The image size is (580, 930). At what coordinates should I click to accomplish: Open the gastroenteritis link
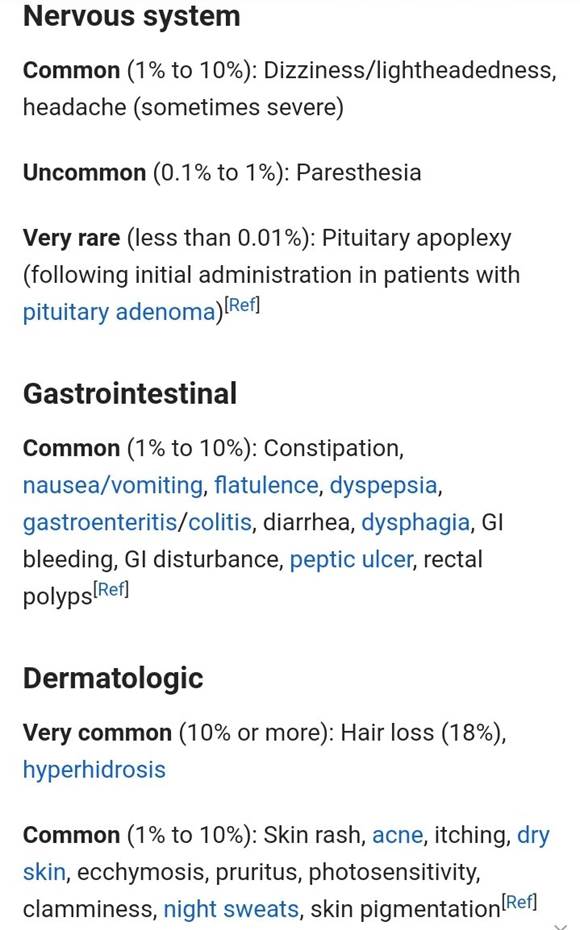100,523
